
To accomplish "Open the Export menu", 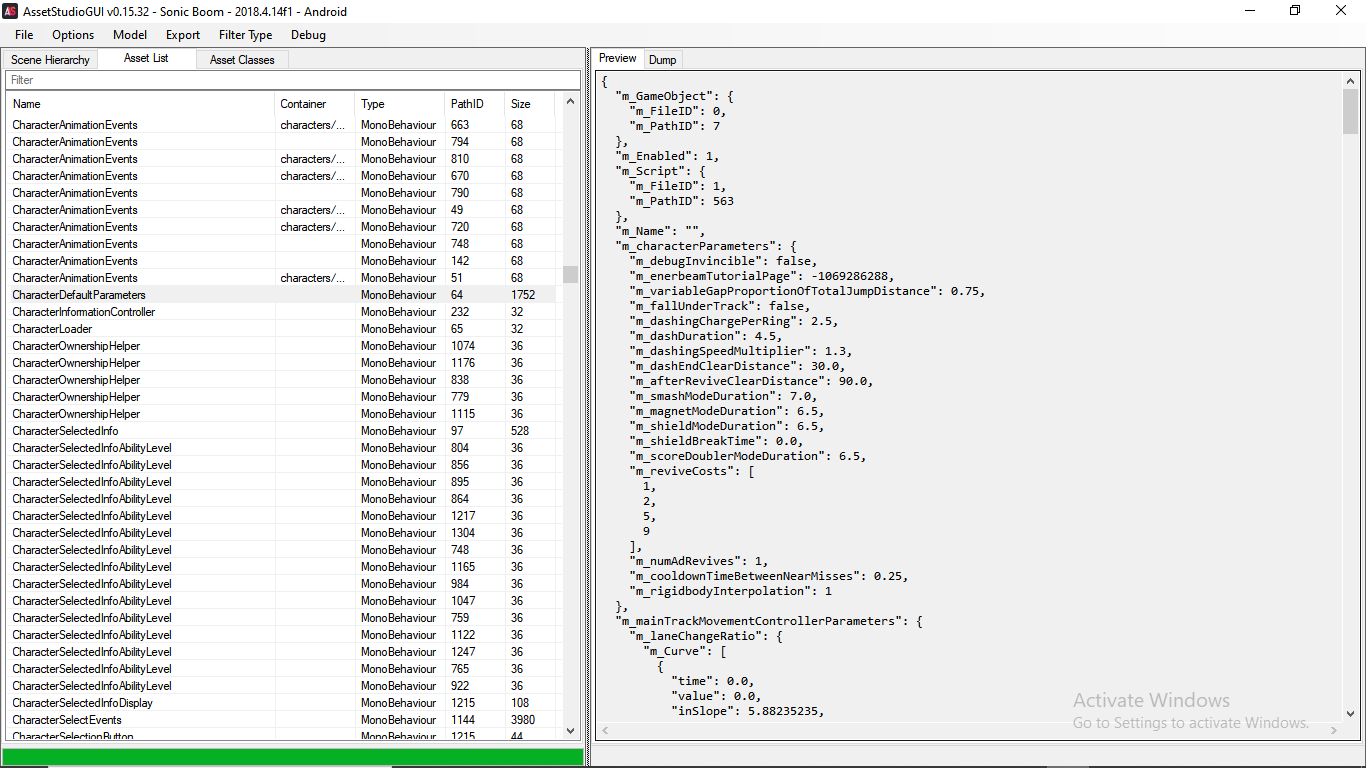I will pyautogui.click(x=182, y=35).
